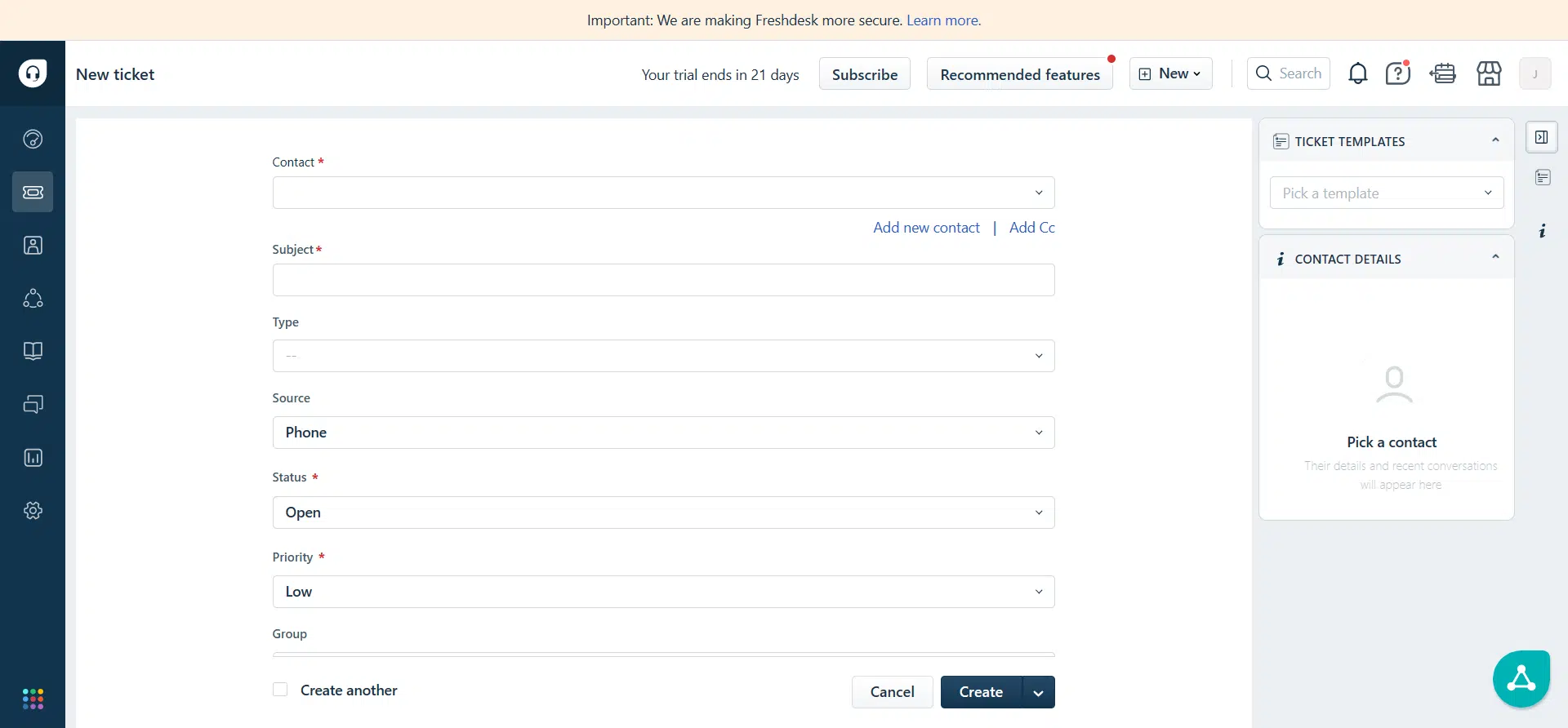
Task: Open Contacts from the left sidebar
Action: [33, 245]
